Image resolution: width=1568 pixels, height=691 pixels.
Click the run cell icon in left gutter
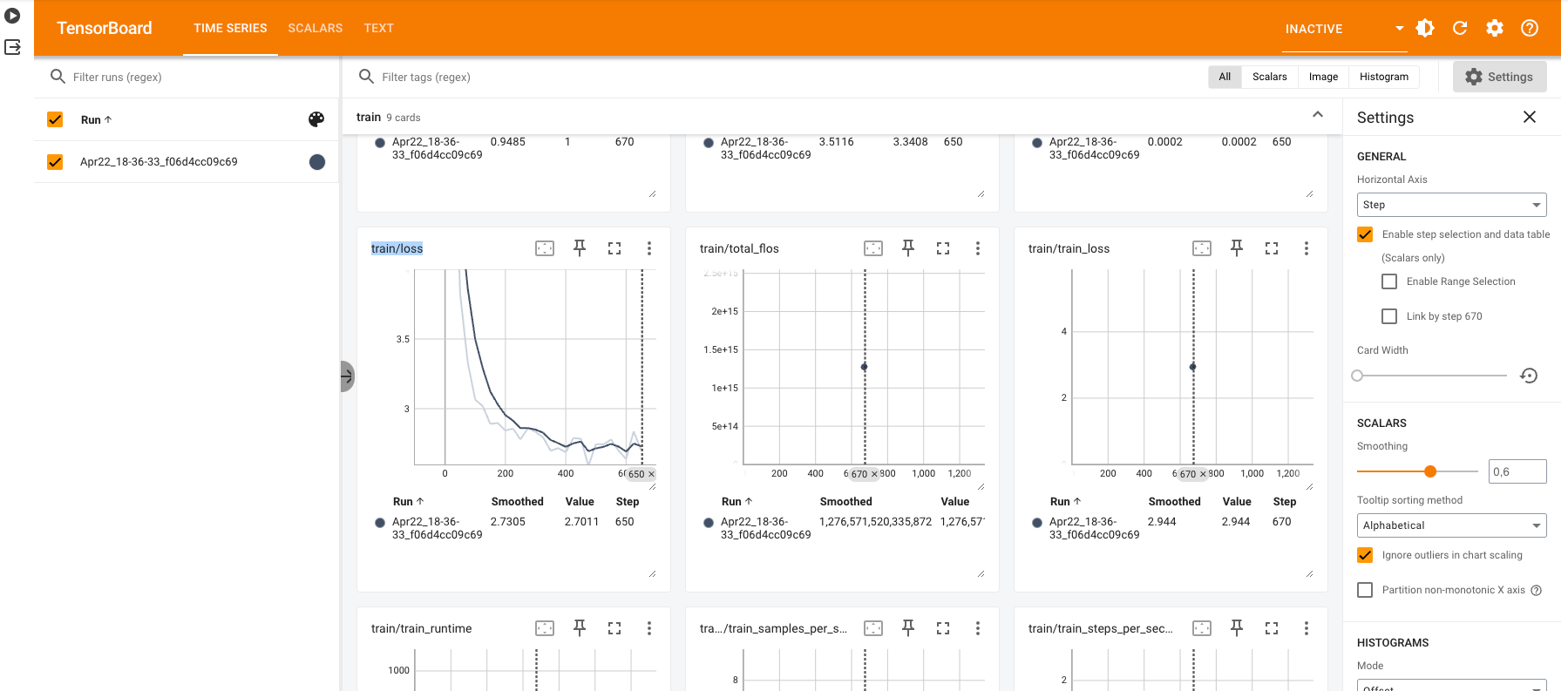13,16
